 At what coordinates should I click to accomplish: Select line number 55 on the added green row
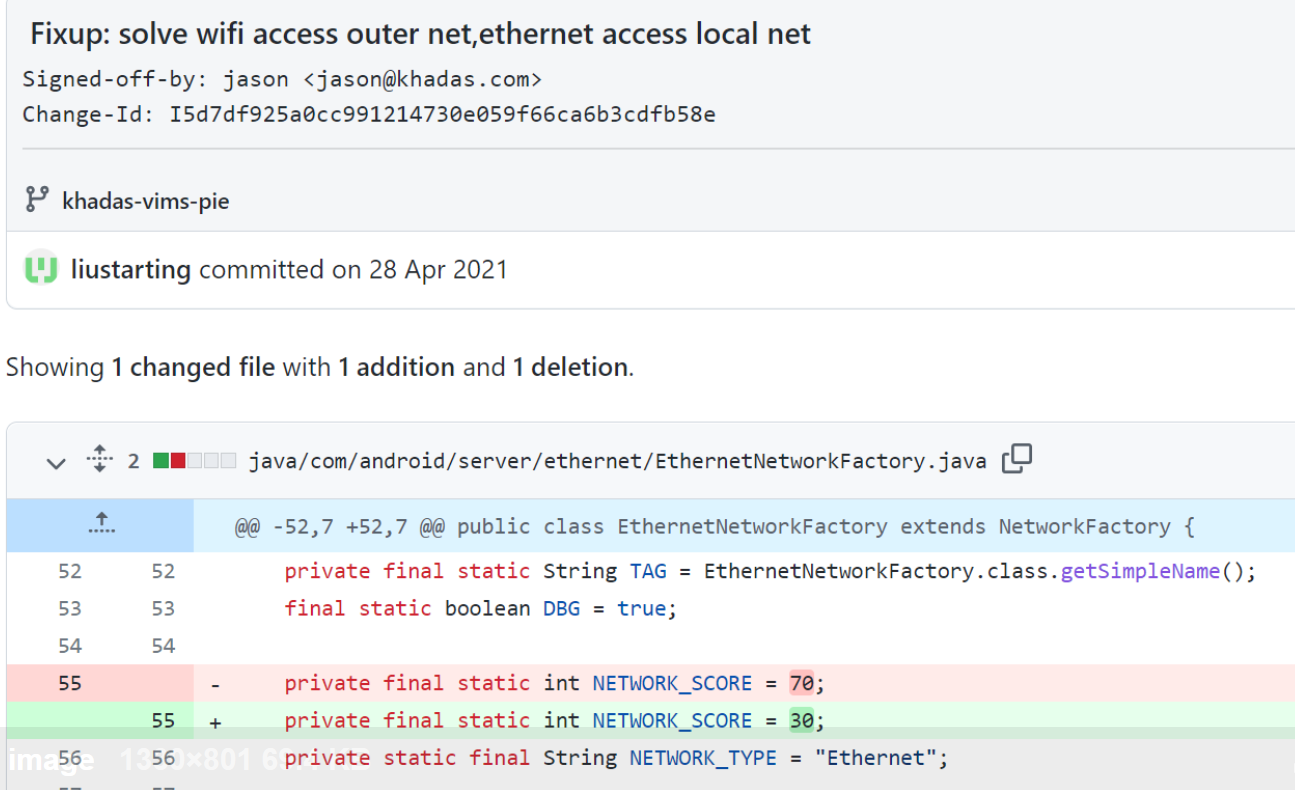pos(162,720)
